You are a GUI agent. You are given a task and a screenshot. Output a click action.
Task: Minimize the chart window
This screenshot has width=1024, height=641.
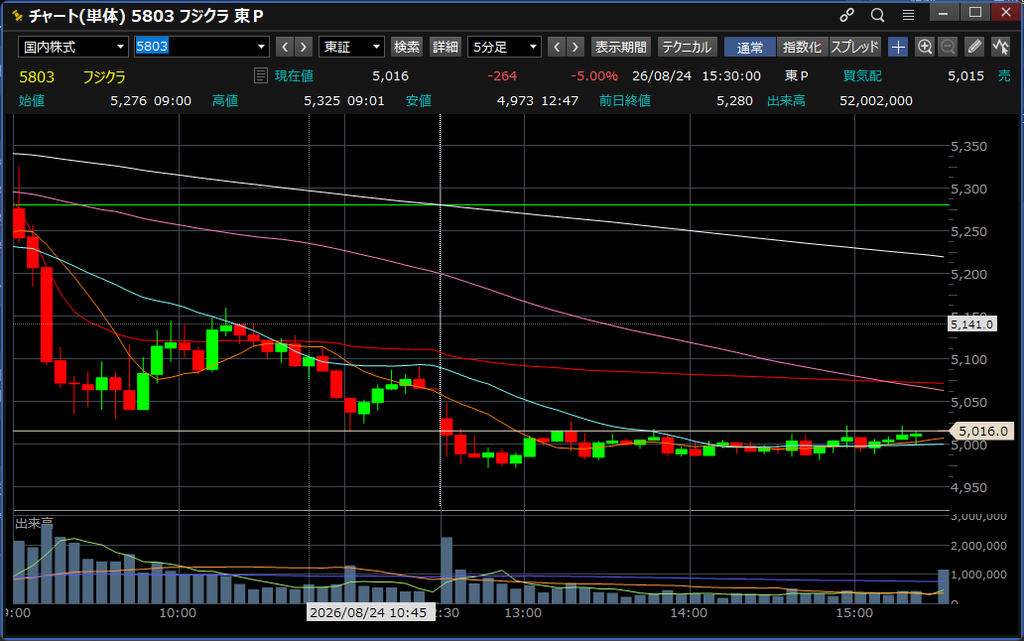click(943, 13)
